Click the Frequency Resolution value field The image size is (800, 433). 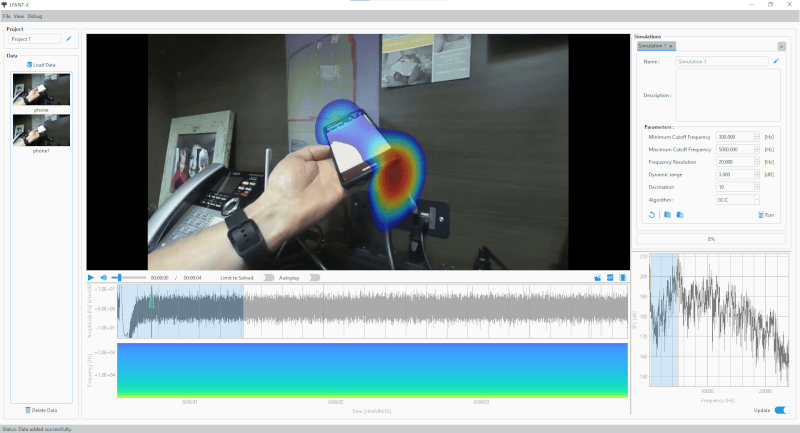tap(735, 162)
